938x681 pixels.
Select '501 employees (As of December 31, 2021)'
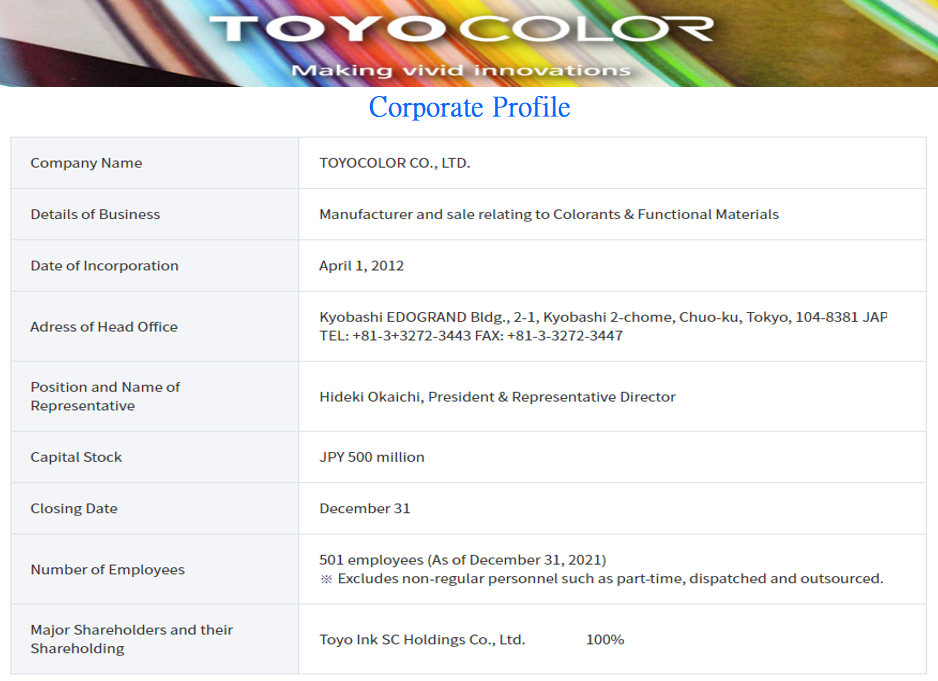point(462,560)
